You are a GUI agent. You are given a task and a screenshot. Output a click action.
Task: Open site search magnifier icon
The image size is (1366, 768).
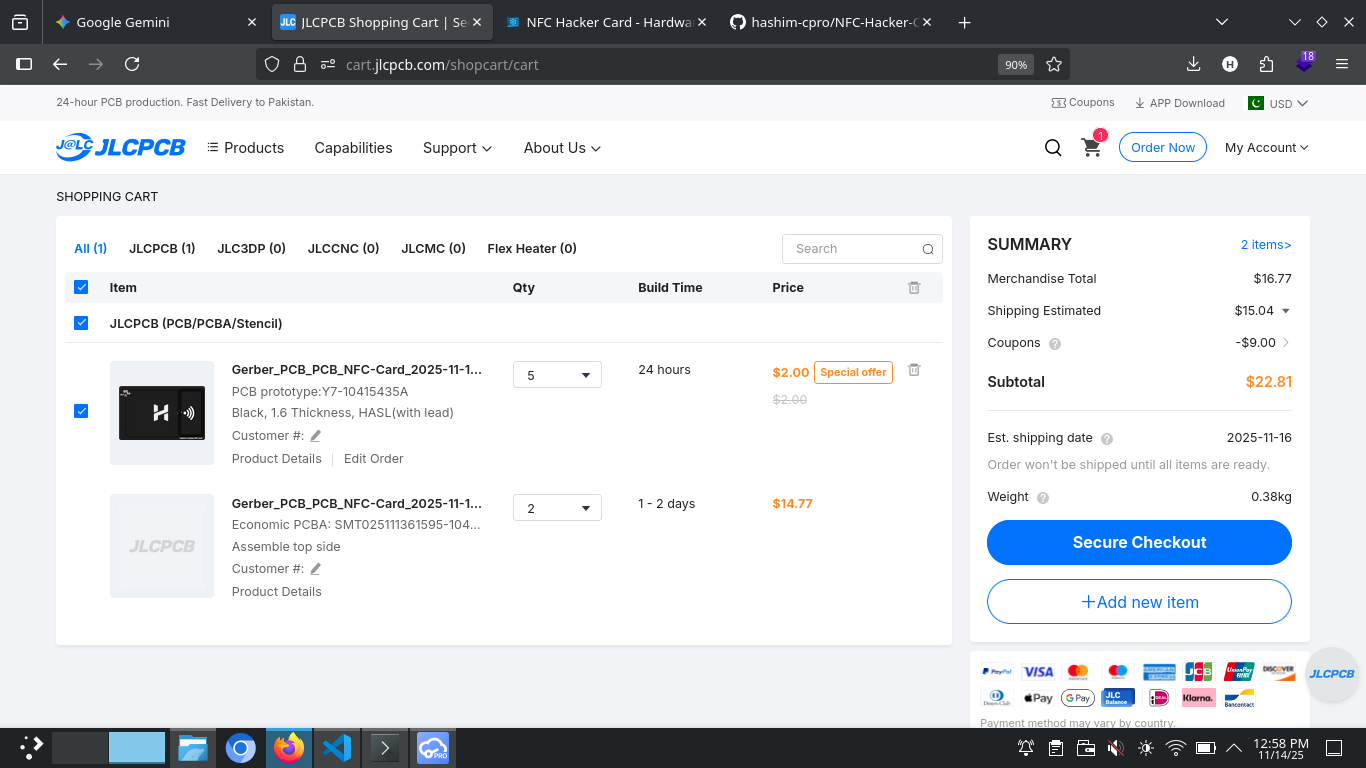[x=1053, y=148]
